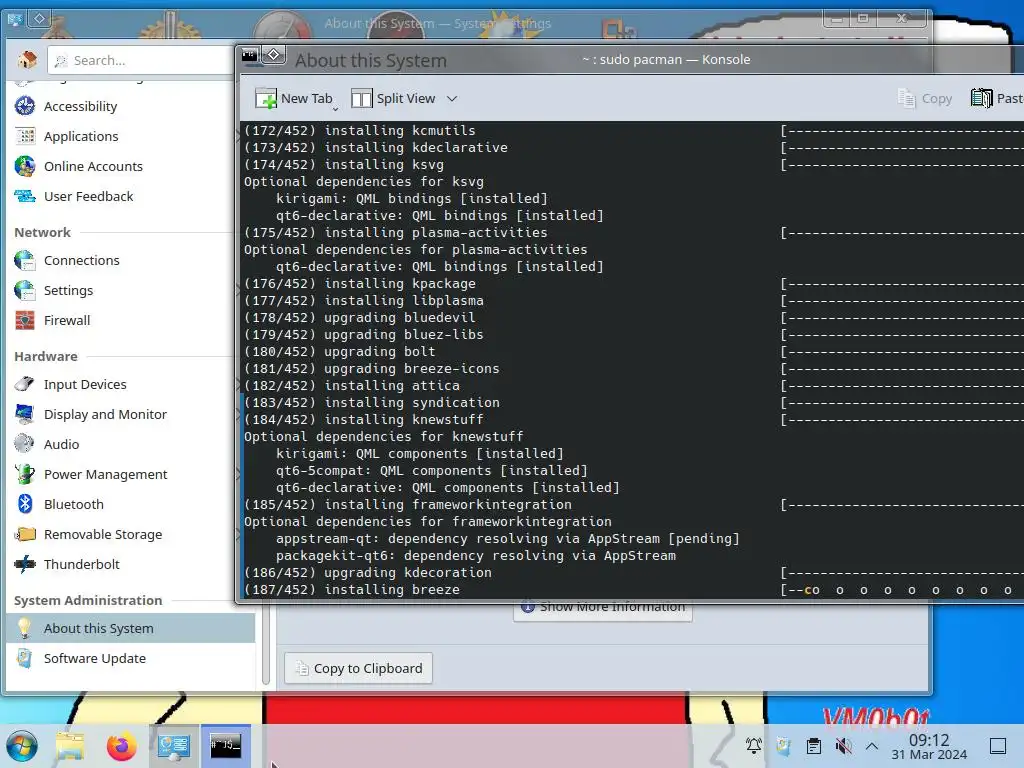Click System Settings home icon
Image resolution: width=1024 pixels, height=768 pixels.
27,60
